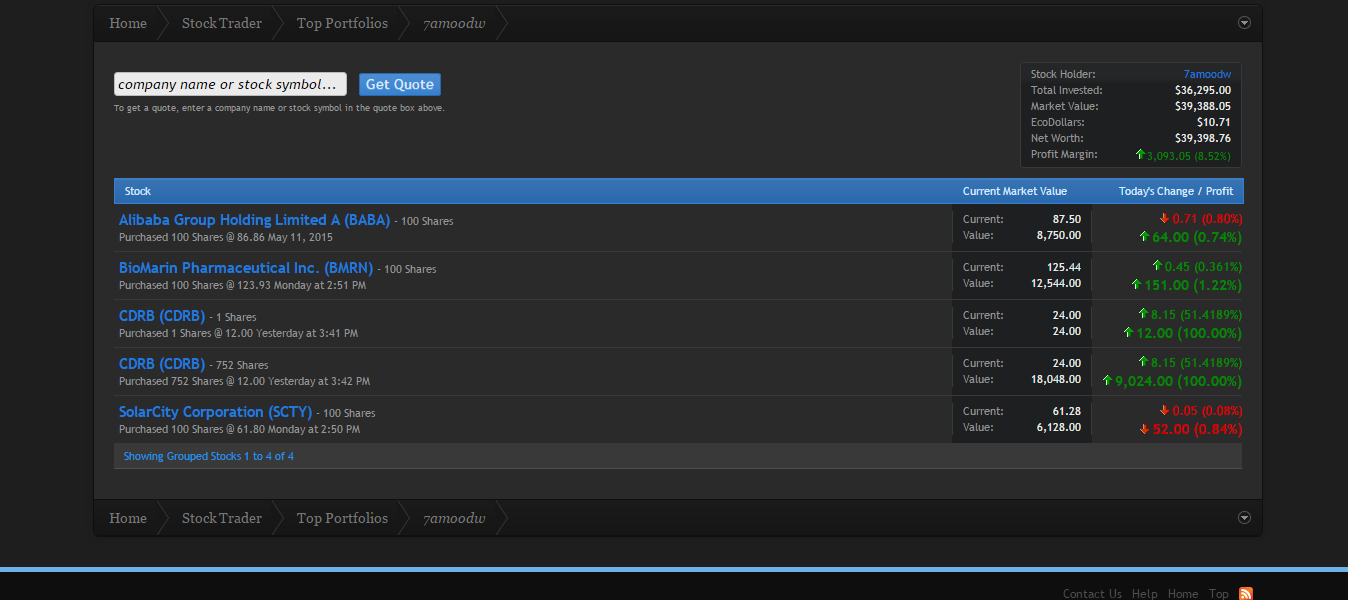Click Help link in footer

coord(1145,594)
